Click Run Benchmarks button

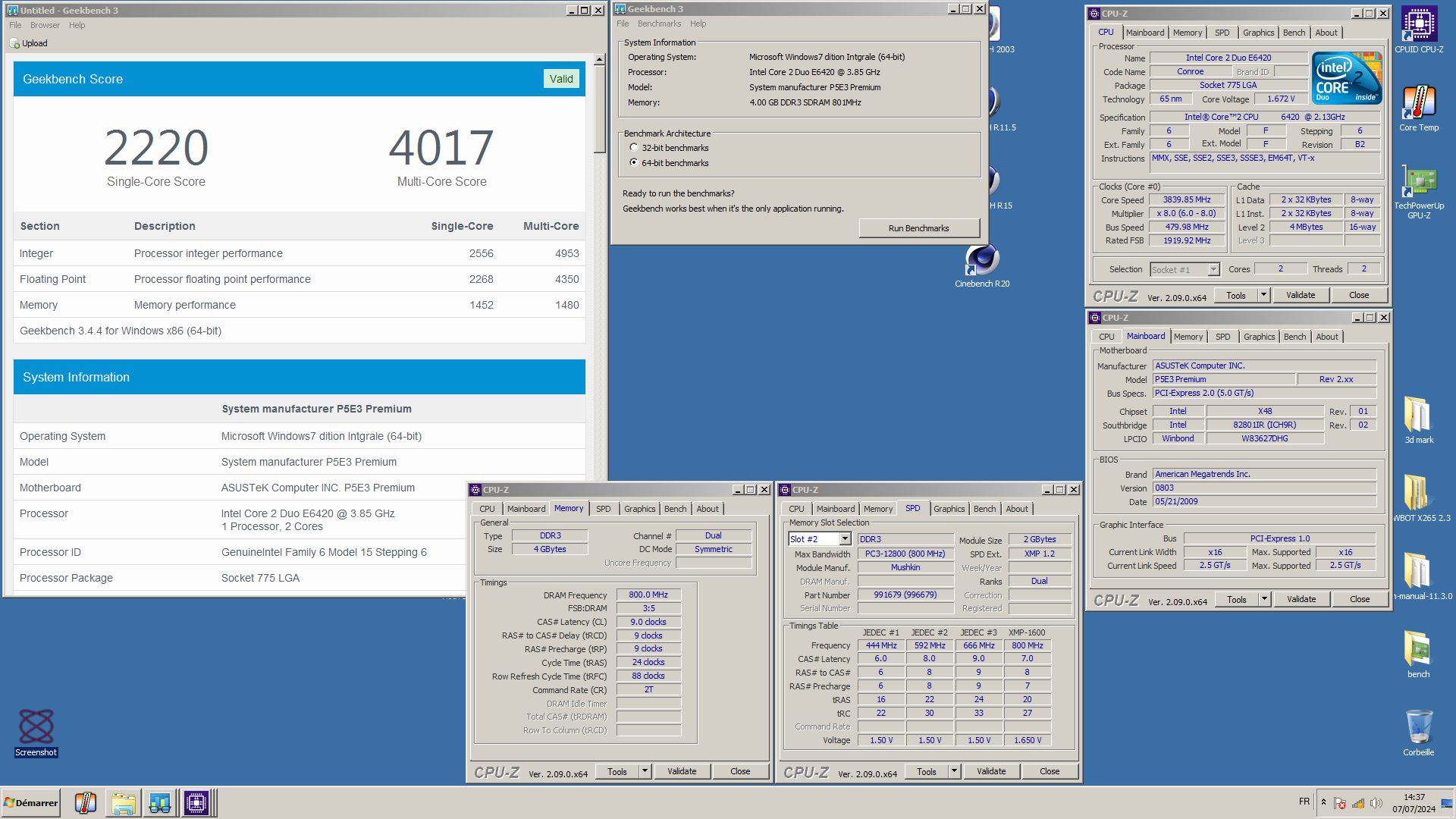click(x=918, y=228)
